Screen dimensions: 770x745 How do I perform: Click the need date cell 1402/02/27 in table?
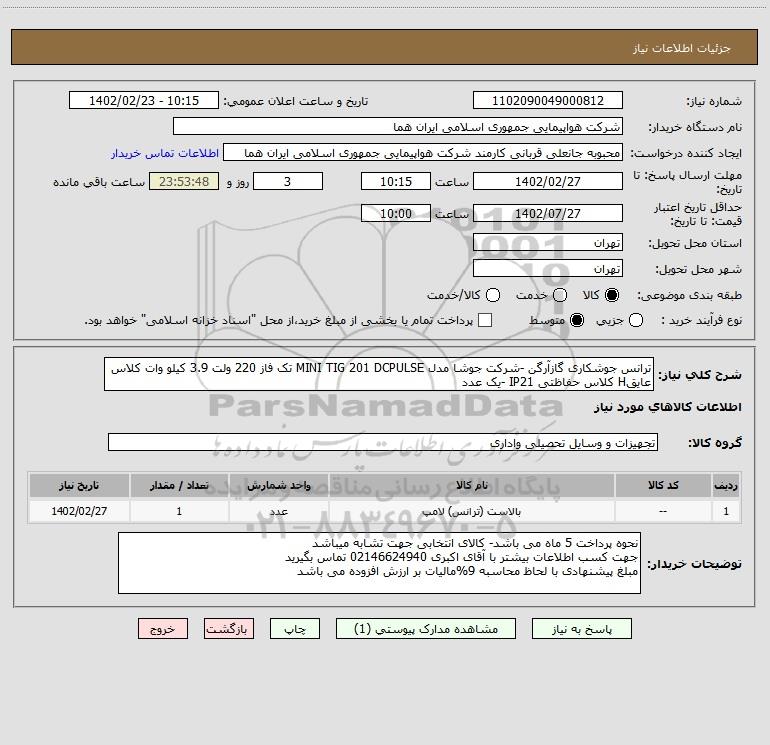(x=79, y=511)
